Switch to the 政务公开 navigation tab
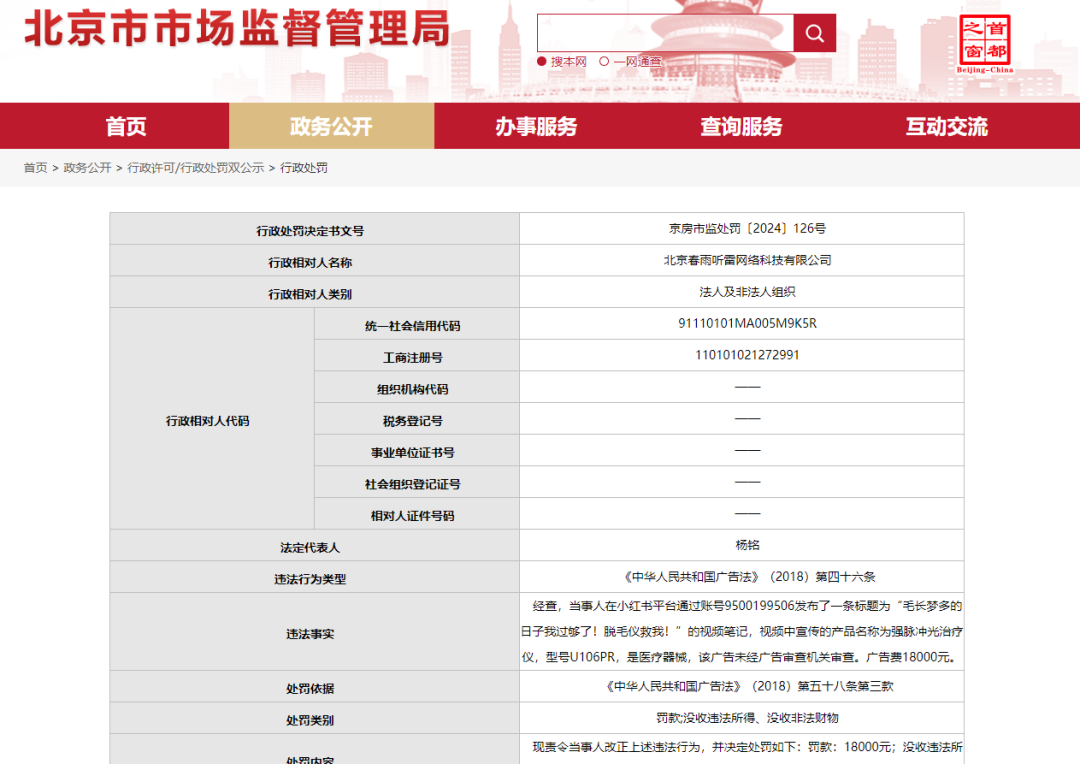The width and height of the screenshot is (1080, 764). 331,126
